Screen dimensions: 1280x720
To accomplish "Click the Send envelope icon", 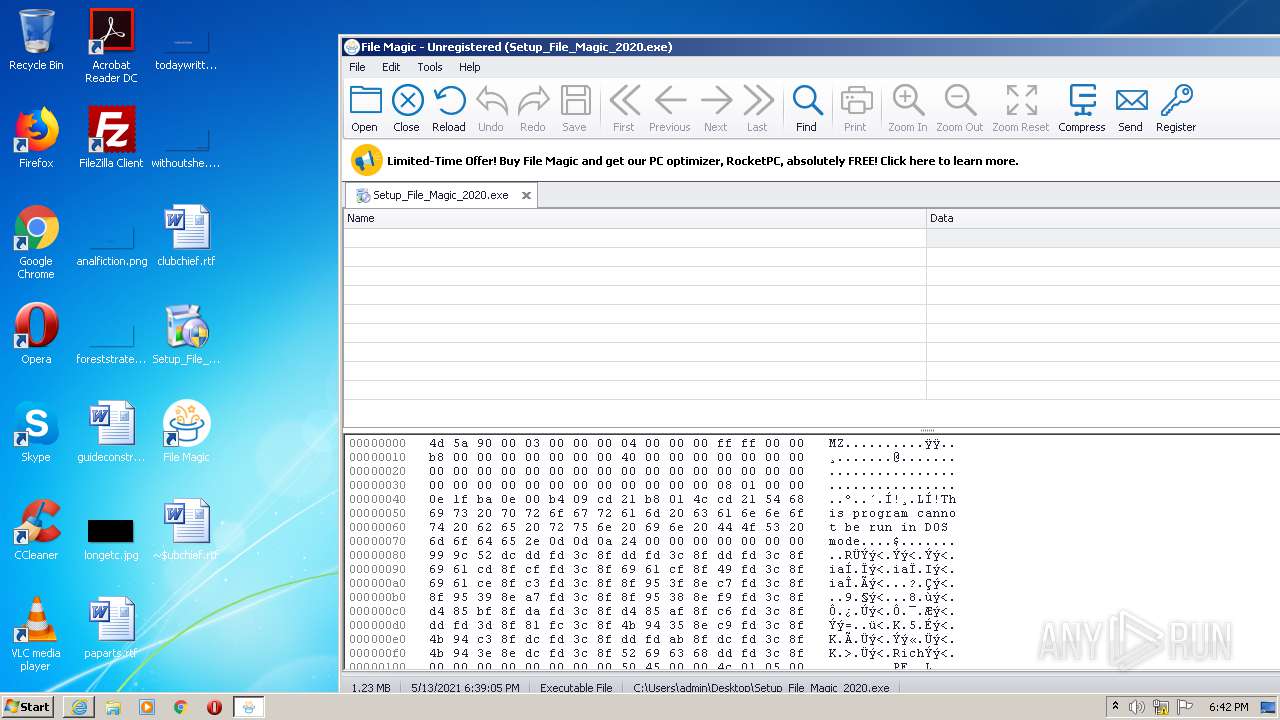I will [x=1131, y=108].
